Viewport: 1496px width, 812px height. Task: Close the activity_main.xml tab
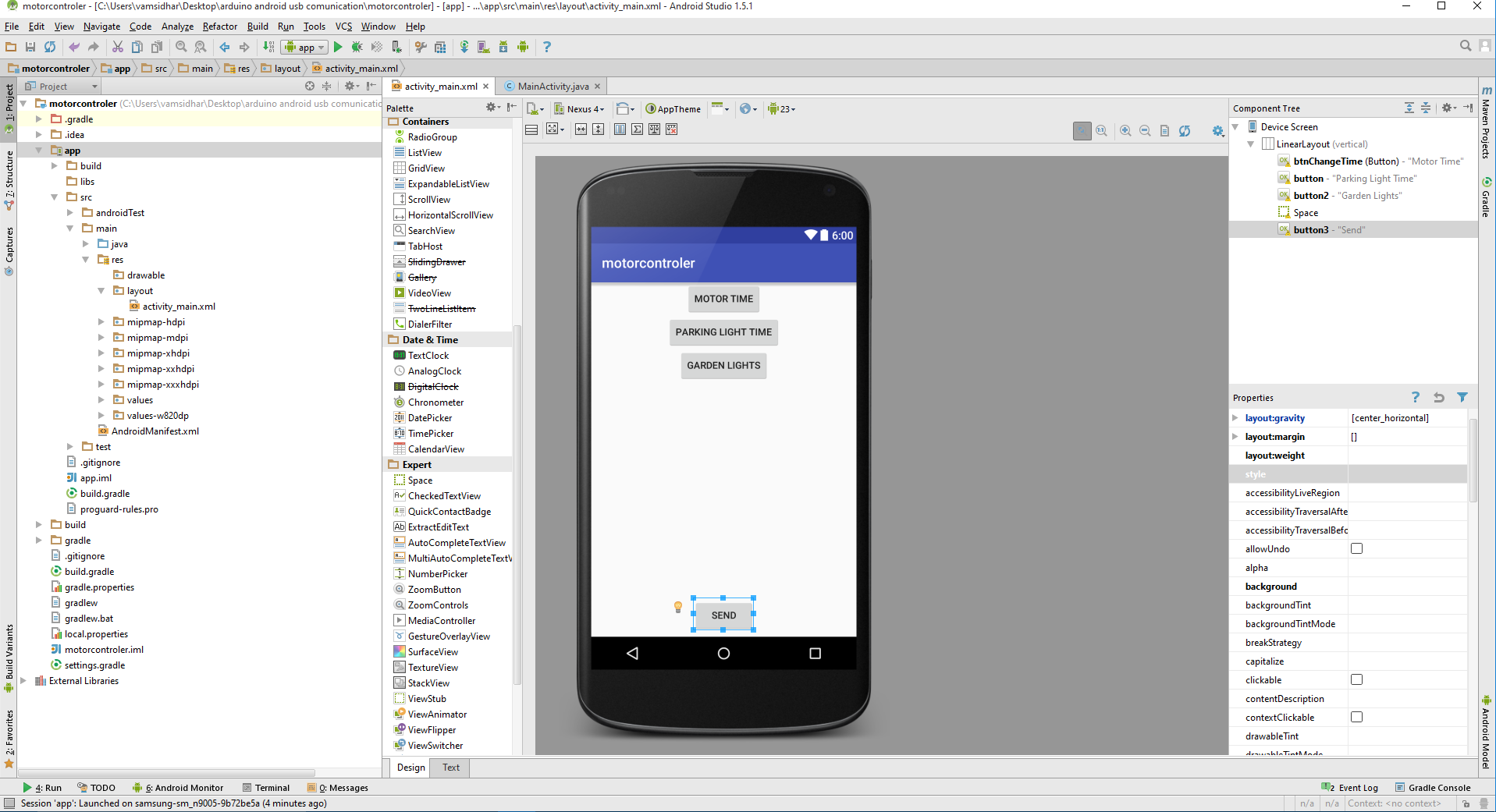coord(485,86)
